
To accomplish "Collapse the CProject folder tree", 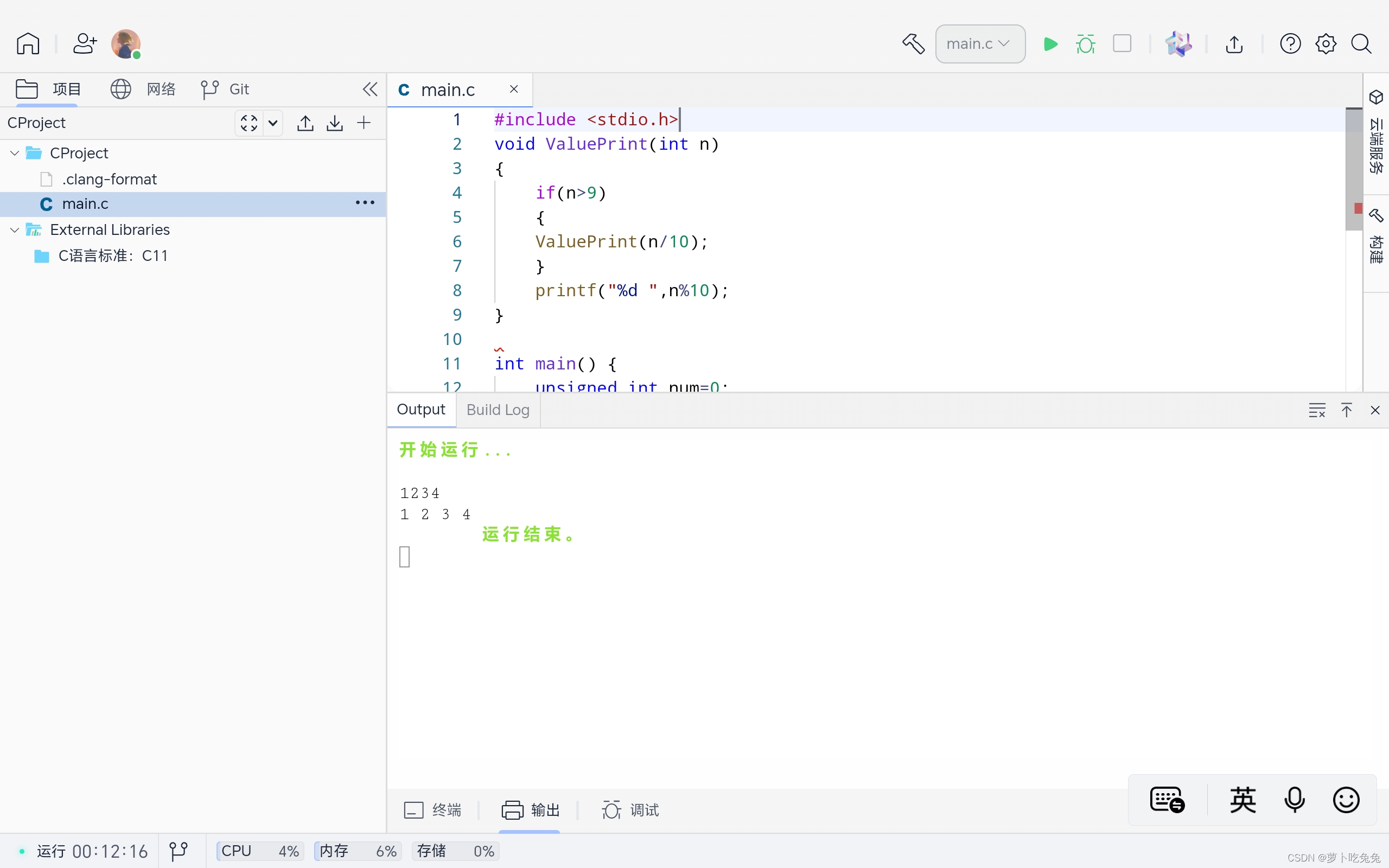I will point(13,153).
